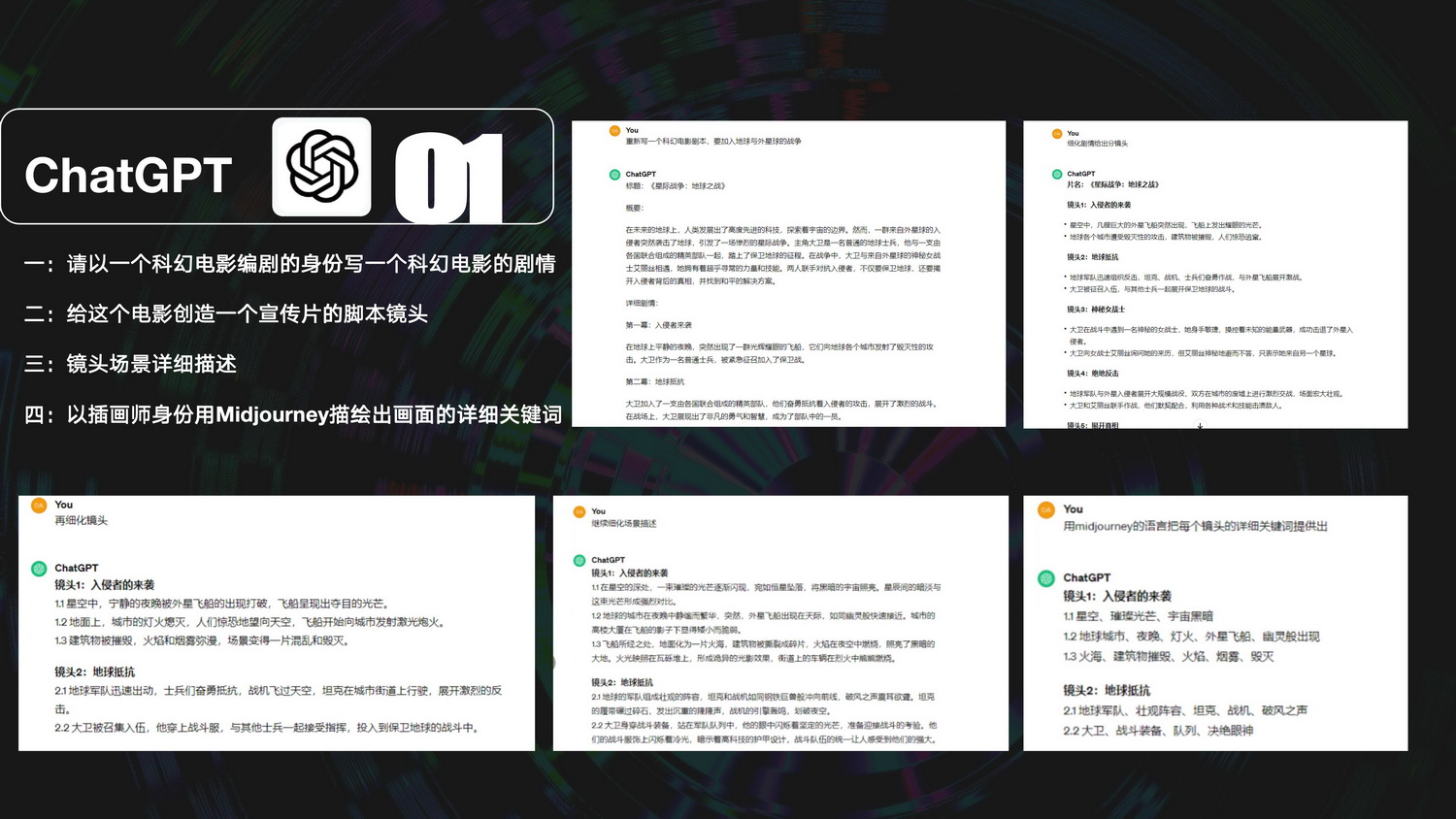Viewport: 1456px width, 819px height.
Task: Click You avatar beside '再细化镜头' prompt
Action: (39, 505)
